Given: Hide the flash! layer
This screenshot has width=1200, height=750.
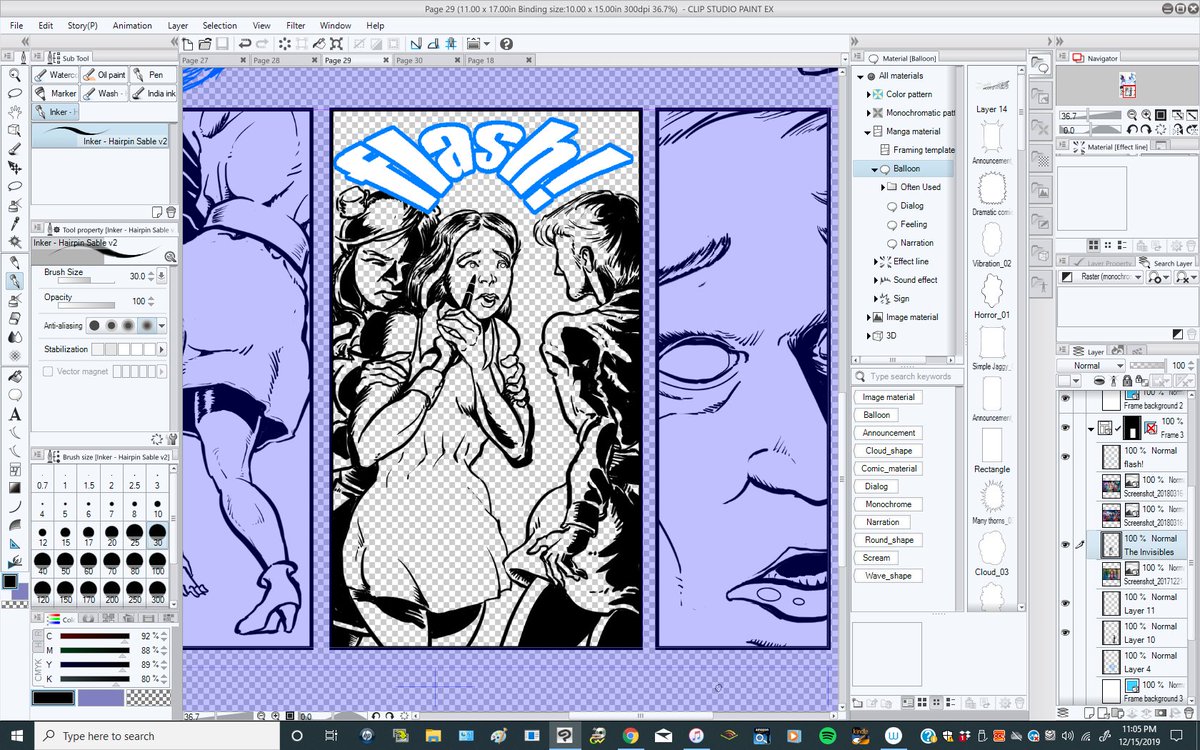Looking at the screenshot, I should pyautogui.click(x=1065, y=457).
